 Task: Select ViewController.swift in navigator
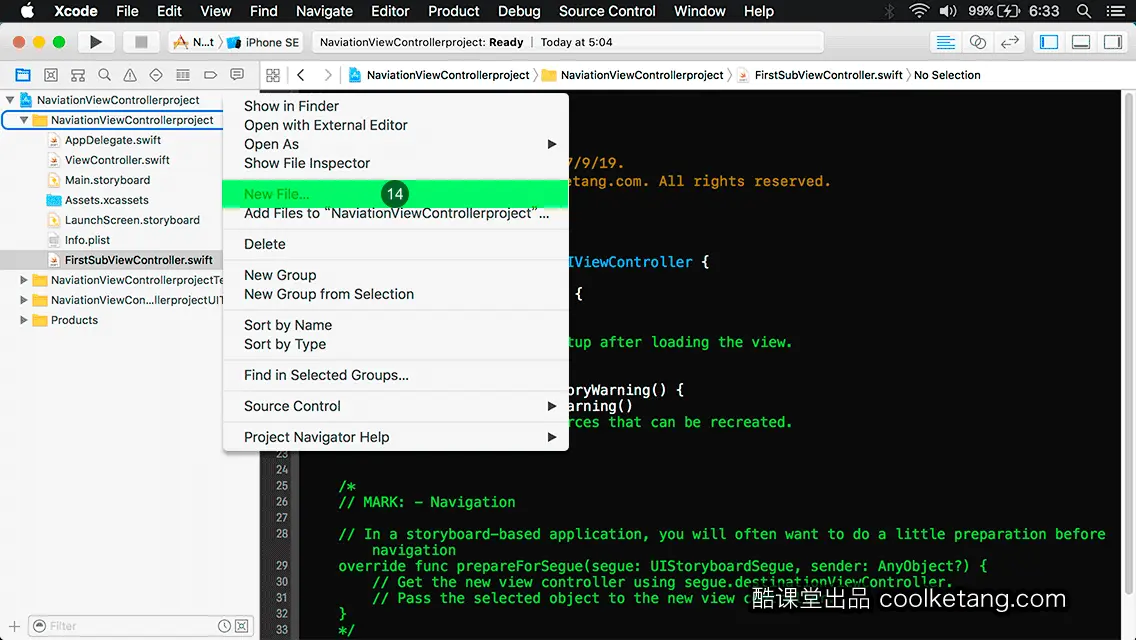coord(117,160)
